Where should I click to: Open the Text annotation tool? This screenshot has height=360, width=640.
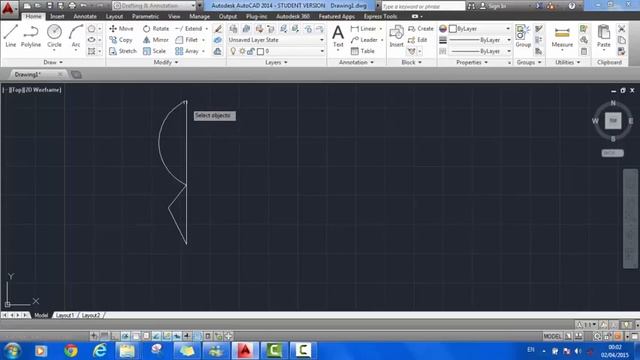(x=338, y=37)
